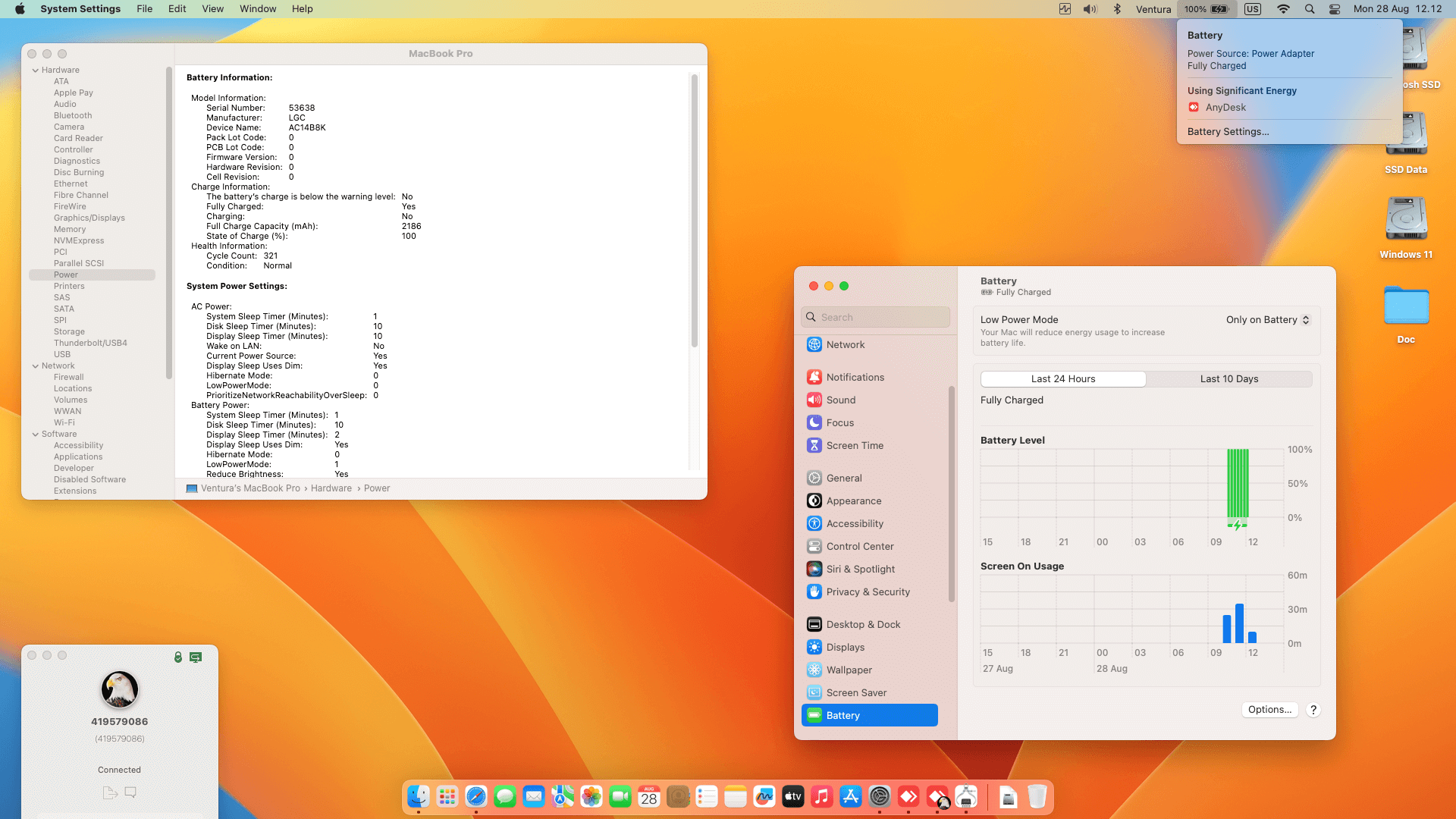
Task: Click the Wi-Fi status menu icon
Action: coord(1283,9)
